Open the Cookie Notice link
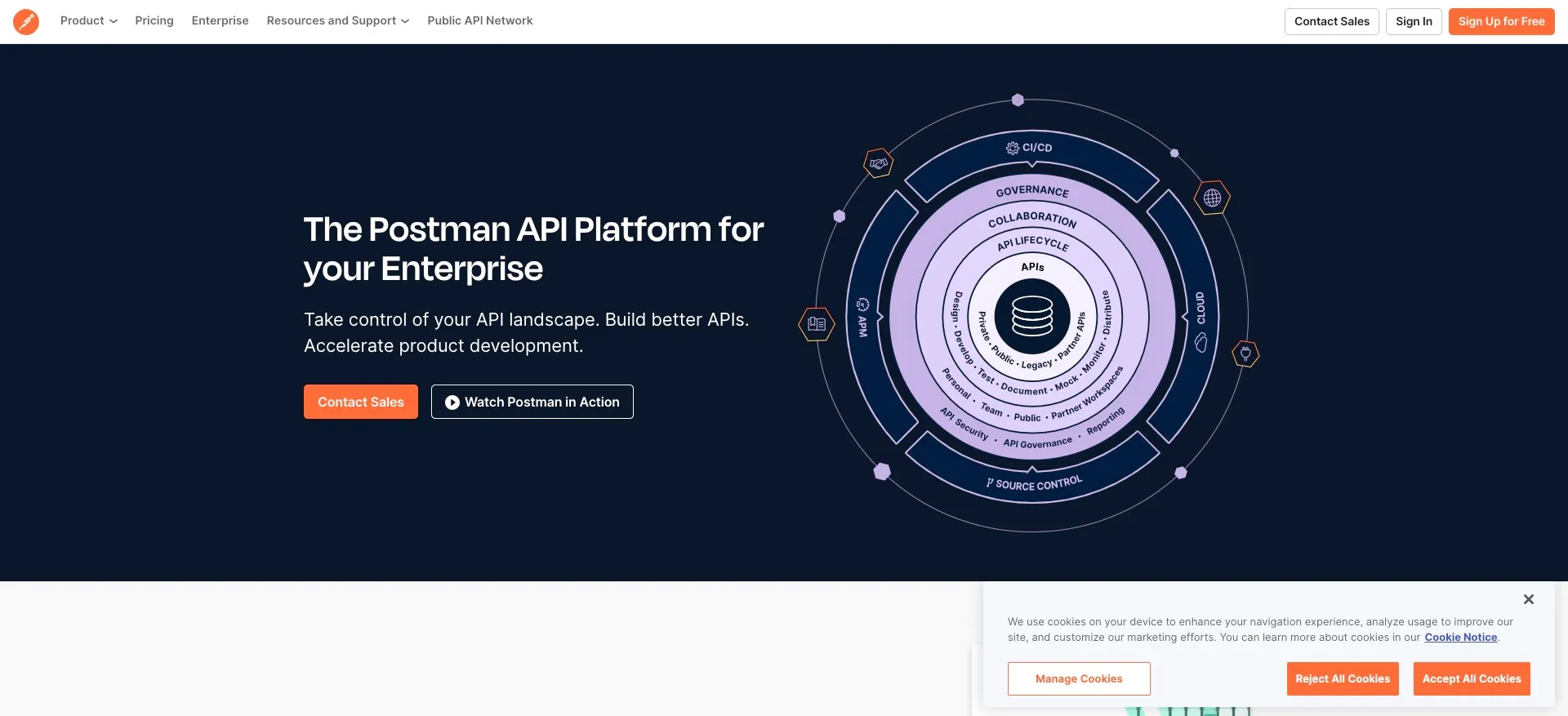 tap(1460, 638)
